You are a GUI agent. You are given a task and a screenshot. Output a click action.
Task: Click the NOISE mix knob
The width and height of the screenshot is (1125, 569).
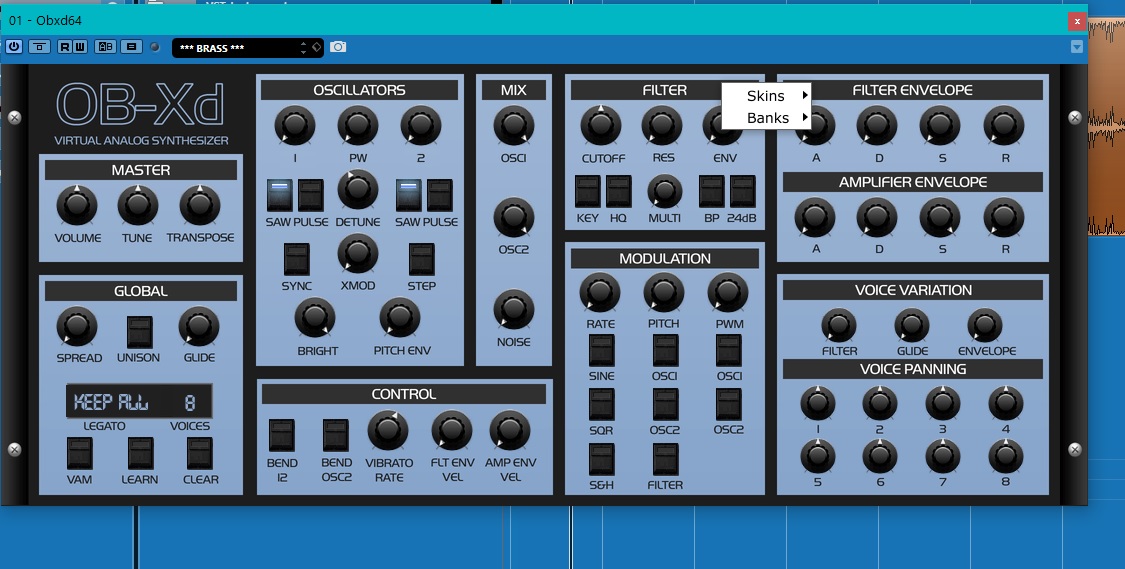(514, 310)
